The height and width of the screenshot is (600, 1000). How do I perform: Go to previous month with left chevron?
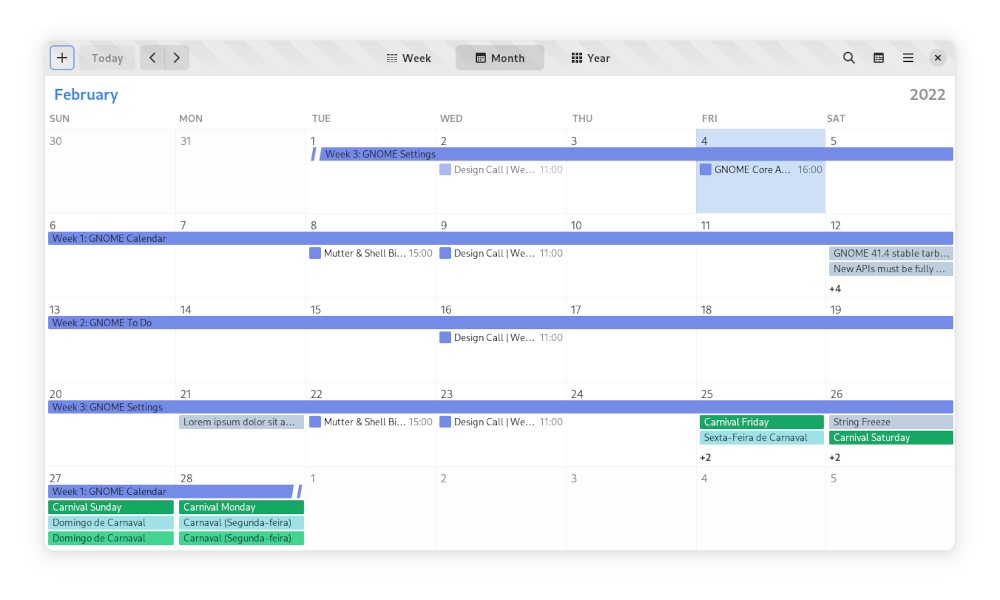pyautogui.click(x=152, y=58)
